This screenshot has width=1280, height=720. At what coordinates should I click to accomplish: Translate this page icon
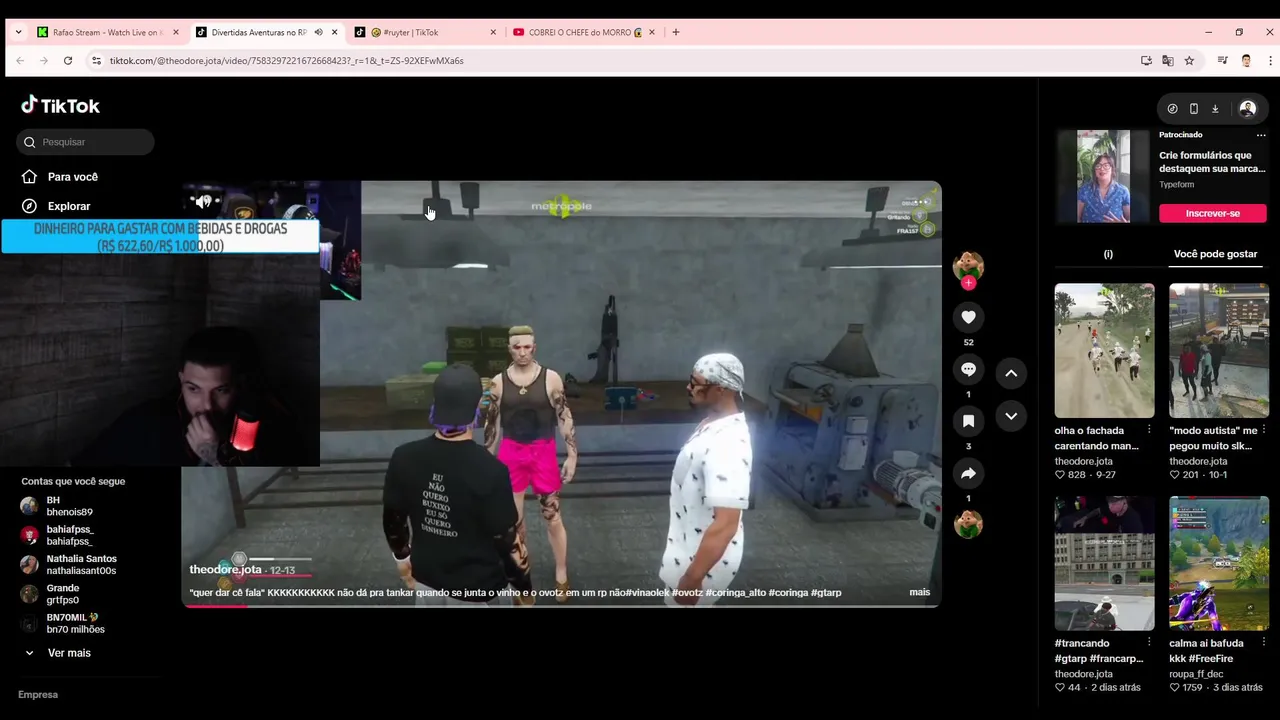pyautogui.click(x=1167, y=61)
